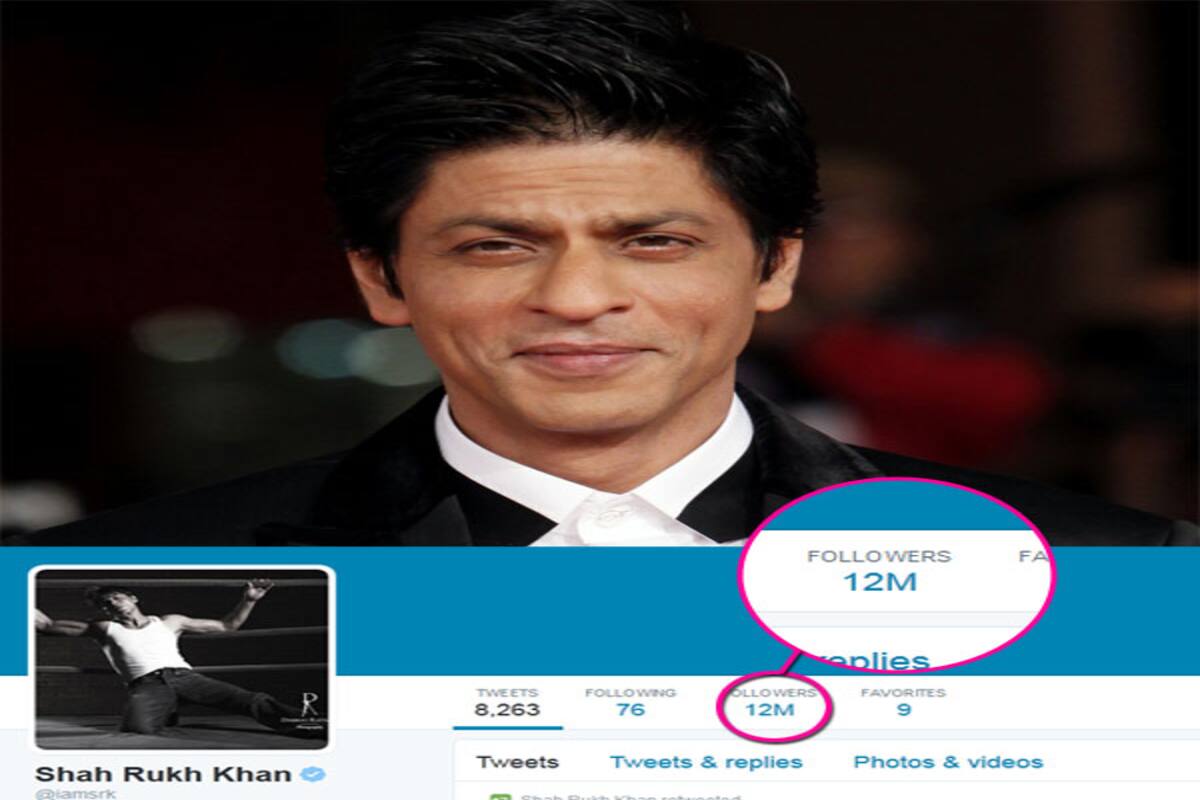Switch to the Photos & videos tab
The height and width of the screenshot is (800, 1200).
948,762
